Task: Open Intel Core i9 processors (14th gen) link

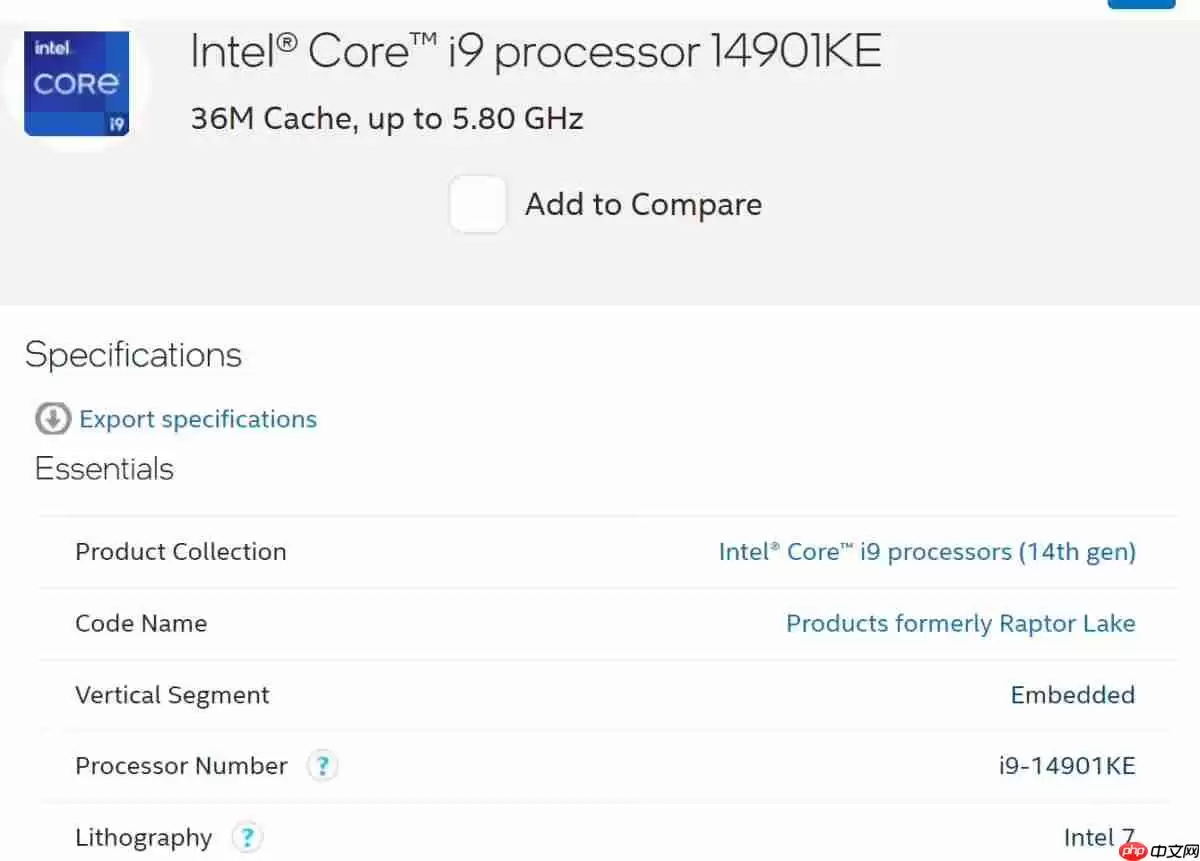Action: click(927, 552)
